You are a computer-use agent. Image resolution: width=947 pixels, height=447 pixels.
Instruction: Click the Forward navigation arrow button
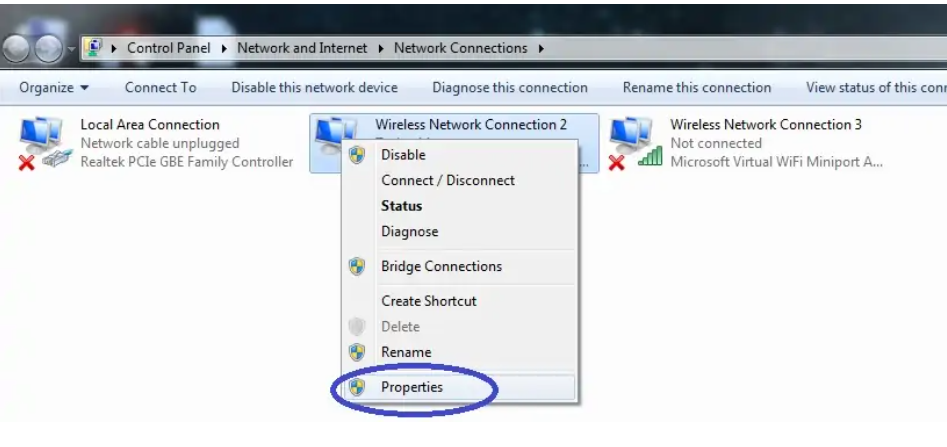click(x=48, y=48)
